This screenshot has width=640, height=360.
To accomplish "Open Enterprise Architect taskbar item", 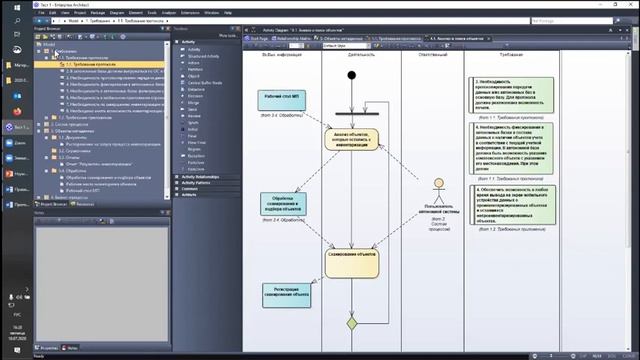I will click(17, 127).
